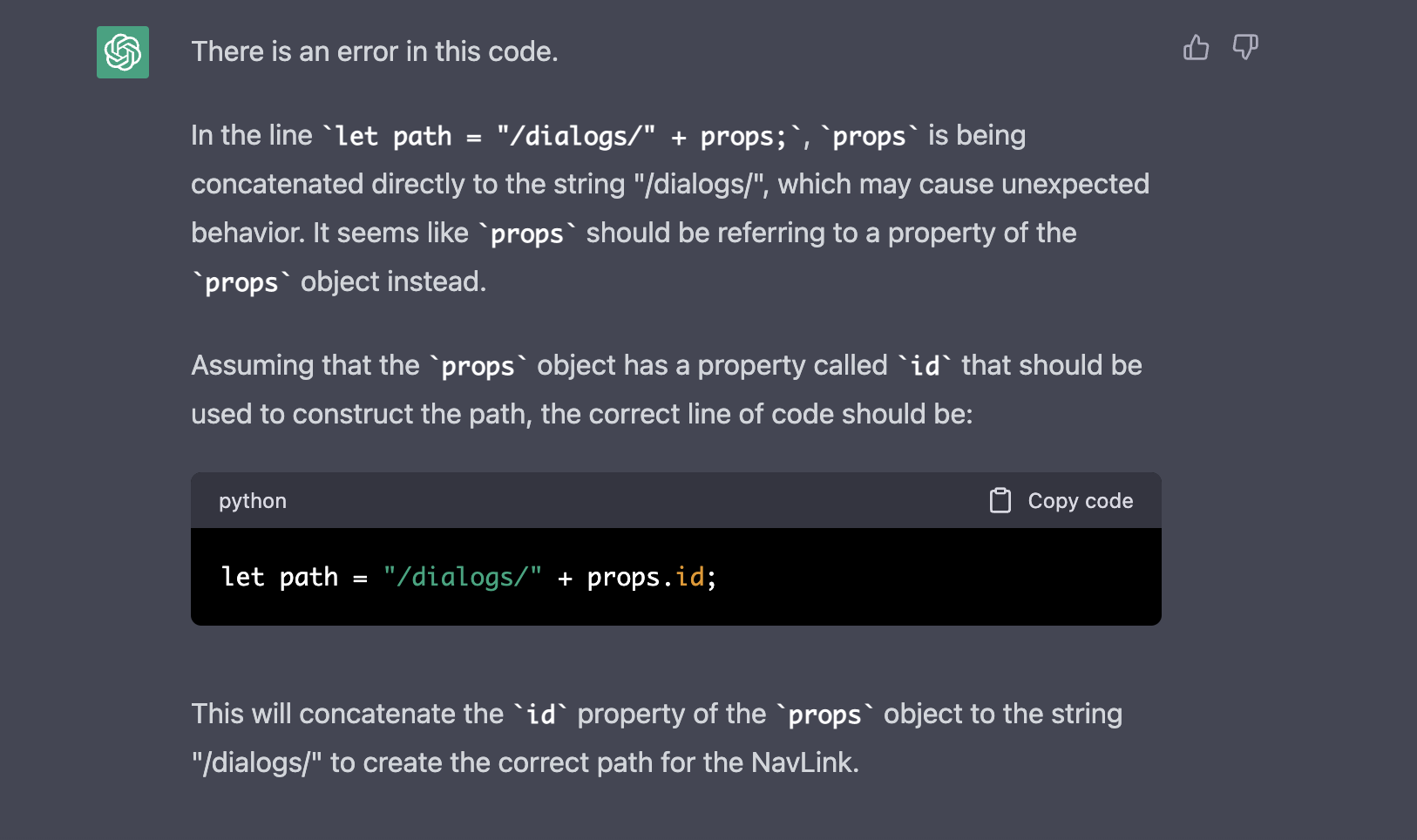Click inline "id" after "This will concatenate the"
The image size is (1417, 840).
[x=540, y=715]
